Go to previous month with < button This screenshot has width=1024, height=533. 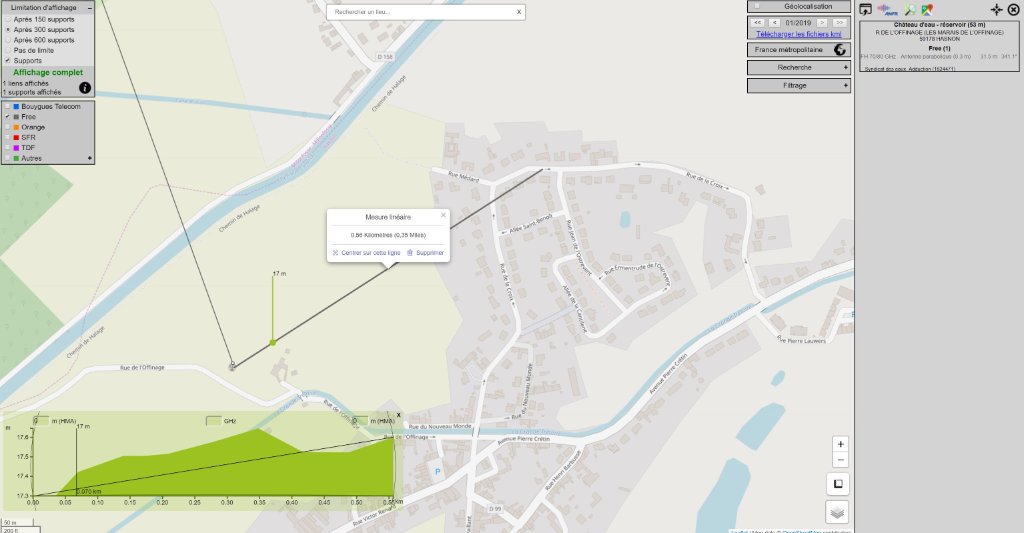pyautogui.click(x=775, y=23)
